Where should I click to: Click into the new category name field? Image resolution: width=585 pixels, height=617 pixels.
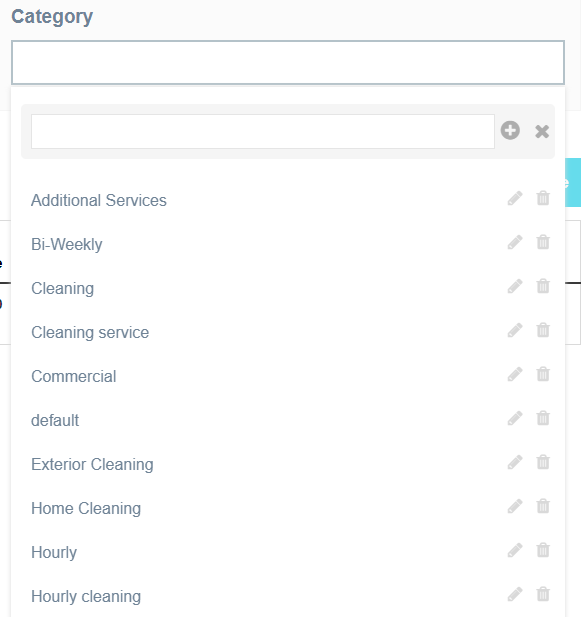click(263, 131)
